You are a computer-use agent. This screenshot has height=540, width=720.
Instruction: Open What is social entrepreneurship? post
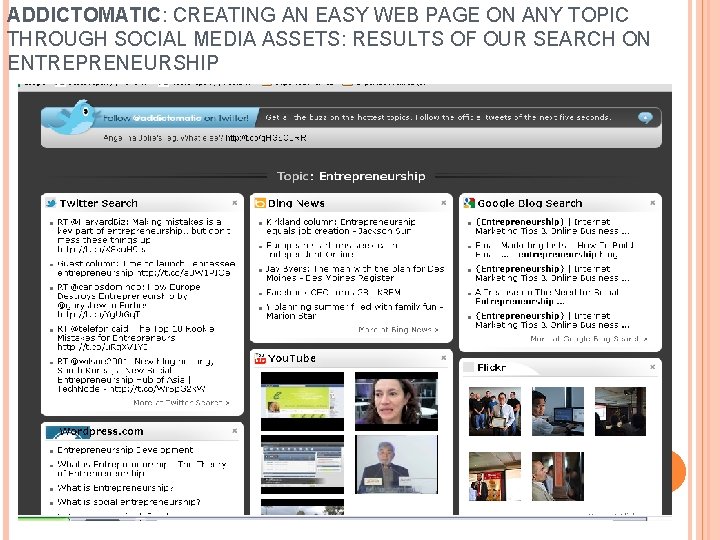pos(129,502)
